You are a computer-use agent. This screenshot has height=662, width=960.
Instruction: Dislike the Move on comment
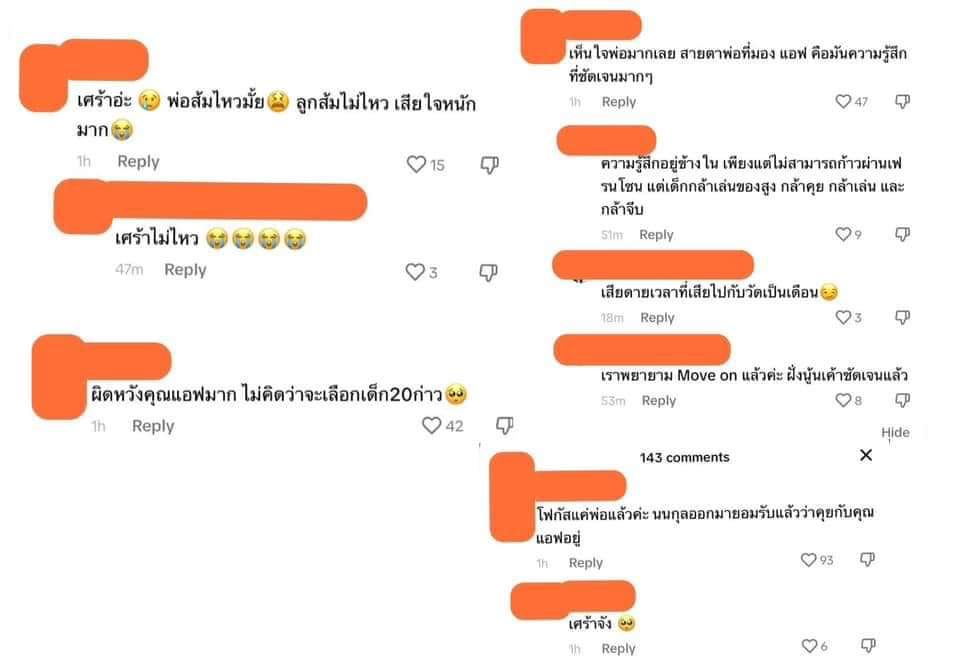click(x=902, y=400)
